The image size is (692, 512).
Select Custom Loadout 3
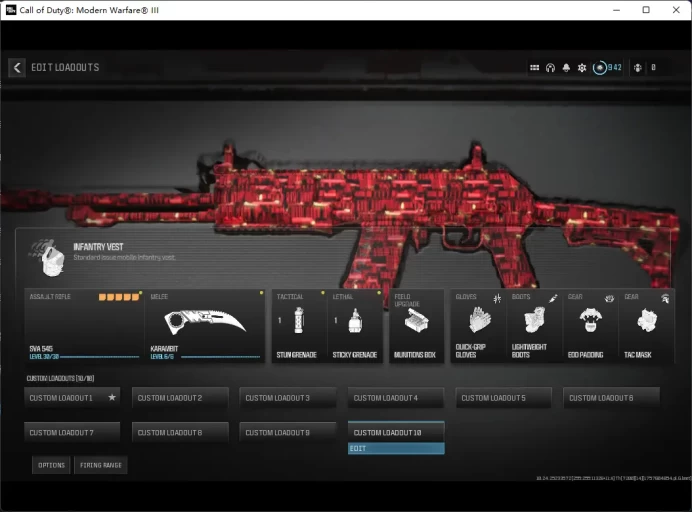288,398
